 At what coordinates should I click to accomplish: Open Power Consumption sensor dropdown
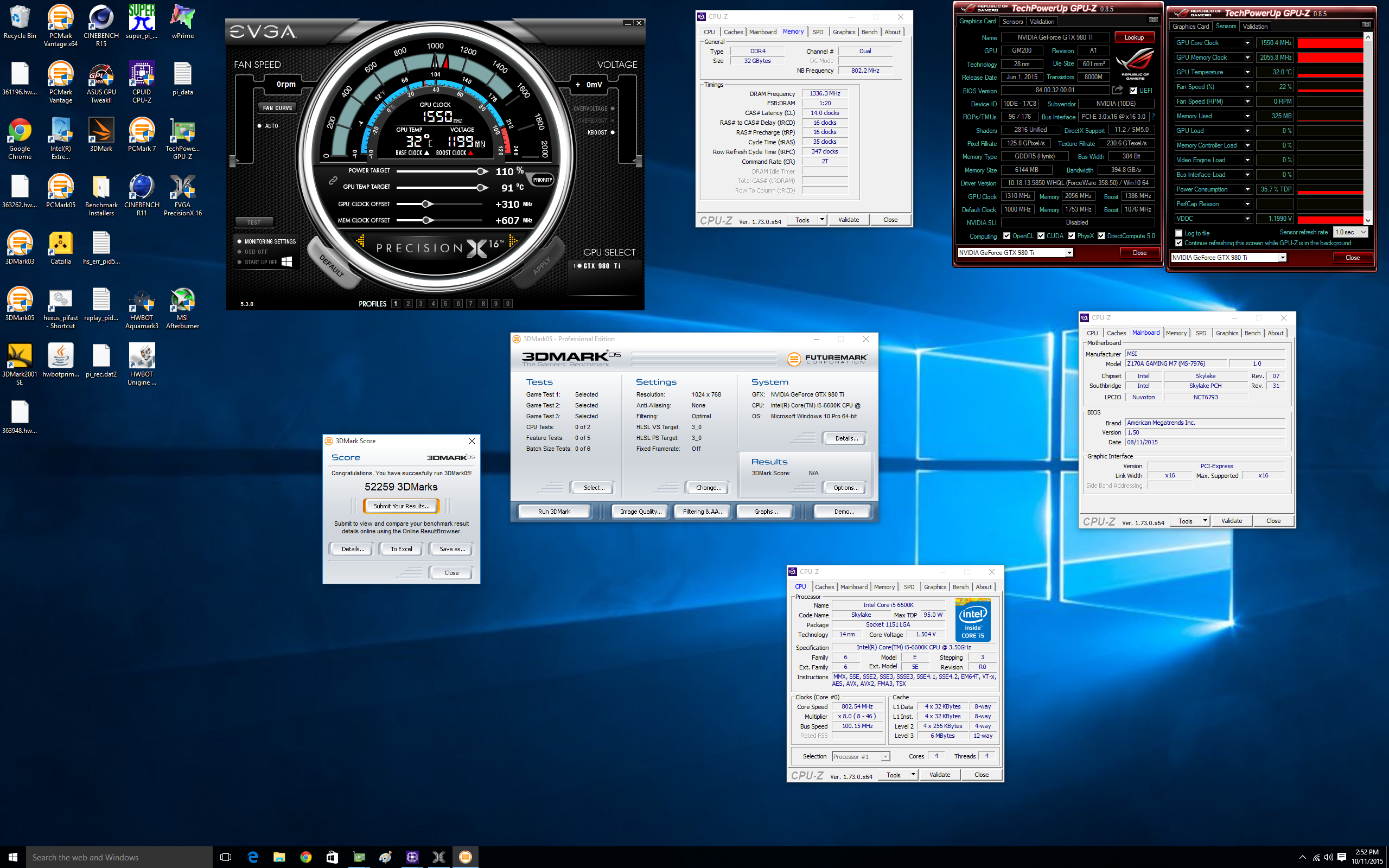coord(1247,189)
